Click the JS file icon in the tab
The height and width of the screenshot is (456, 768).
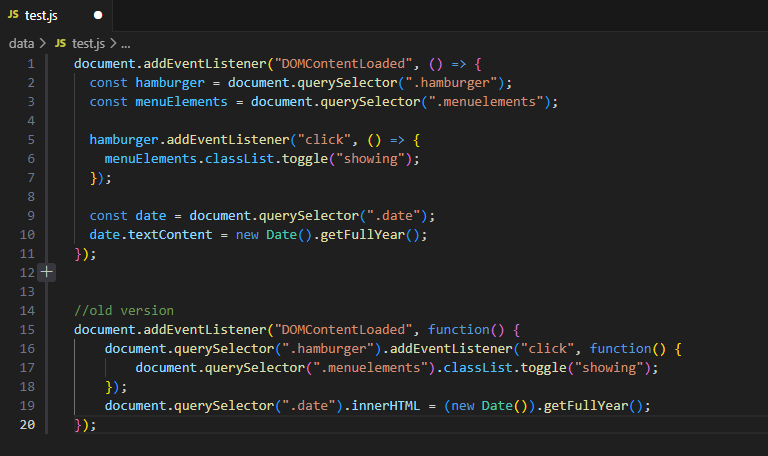pos(13,15)
